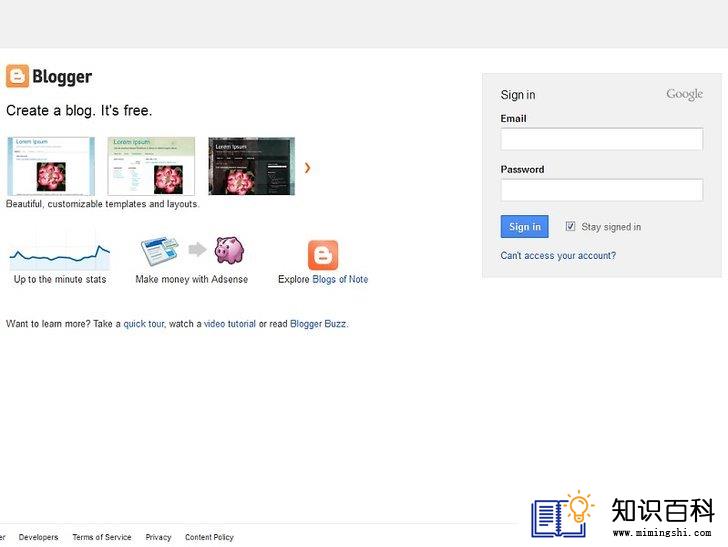Follow the quick tour link

point(144,324)
